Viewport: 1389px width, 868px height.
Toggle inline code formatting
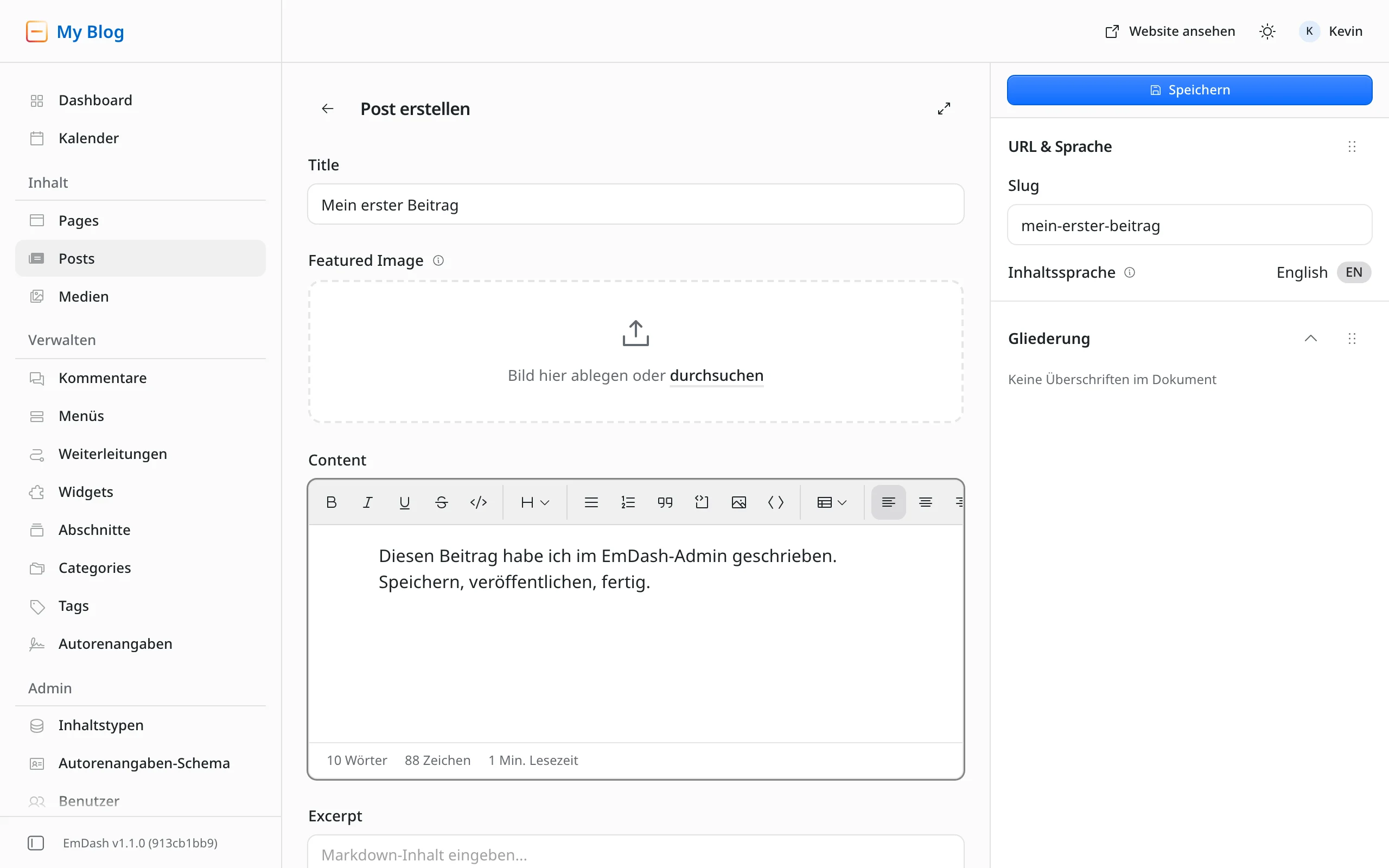pos(478,502)
